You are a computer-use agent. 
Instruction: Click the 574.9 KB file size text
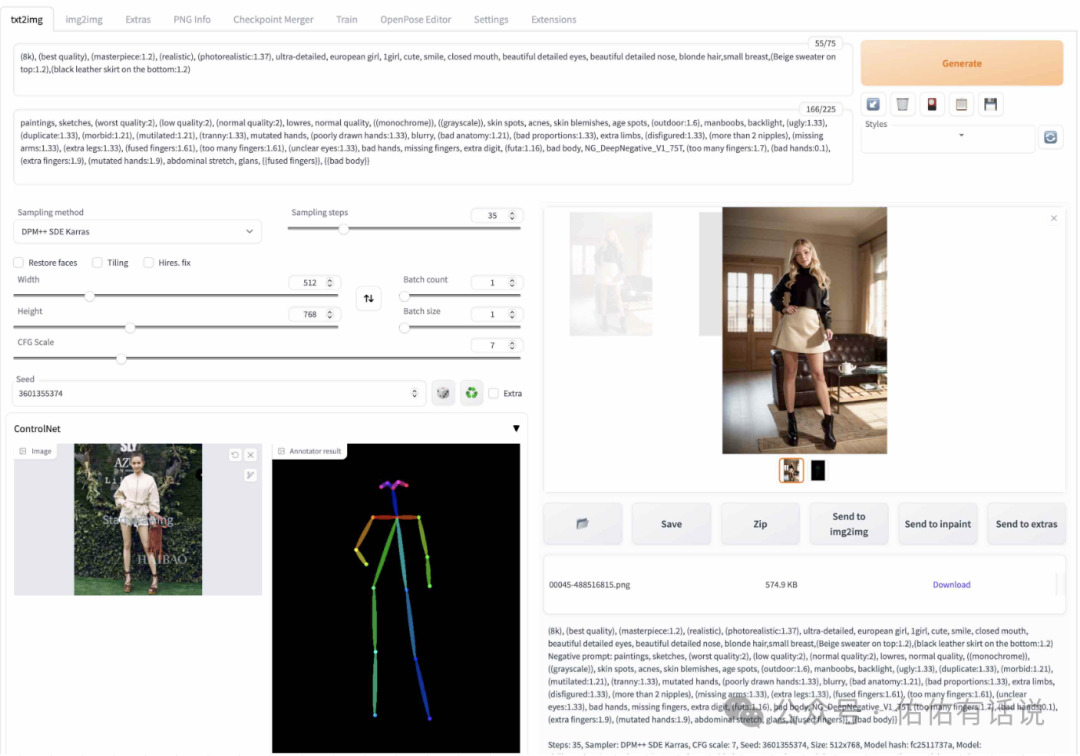coord(781,585)
